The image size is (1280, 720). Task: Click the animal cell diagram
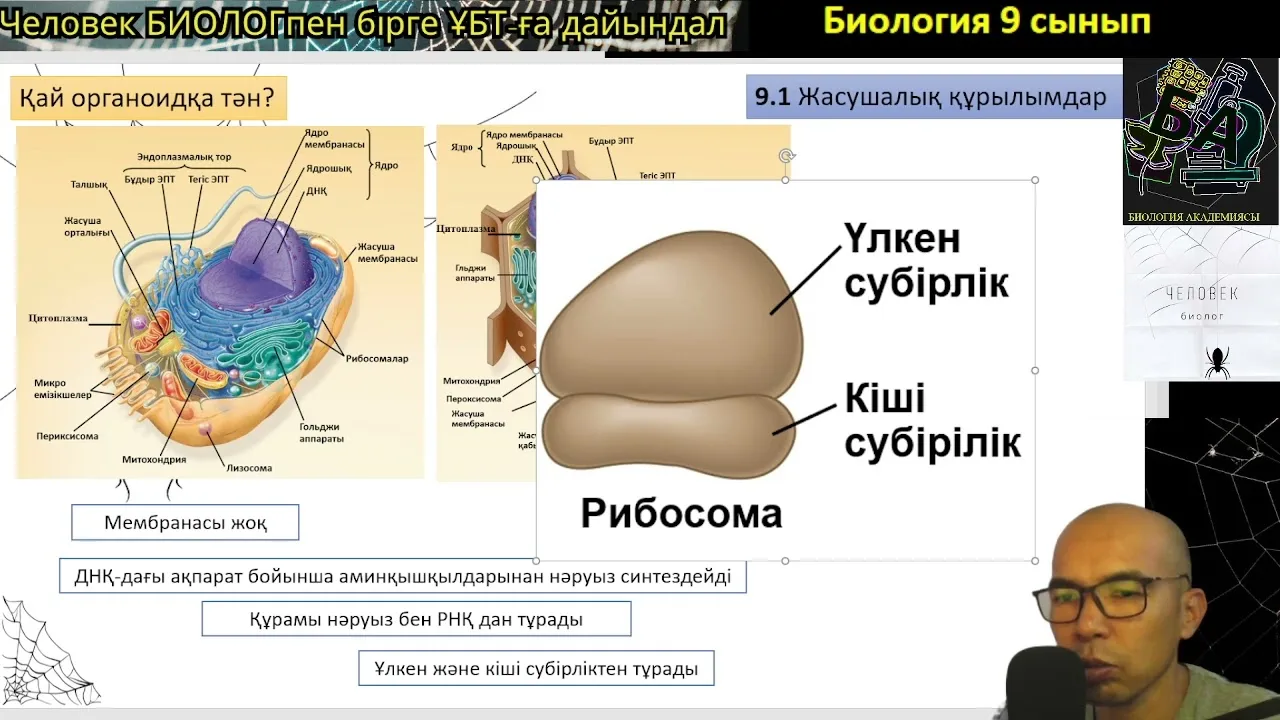click(x=220, y=300)
